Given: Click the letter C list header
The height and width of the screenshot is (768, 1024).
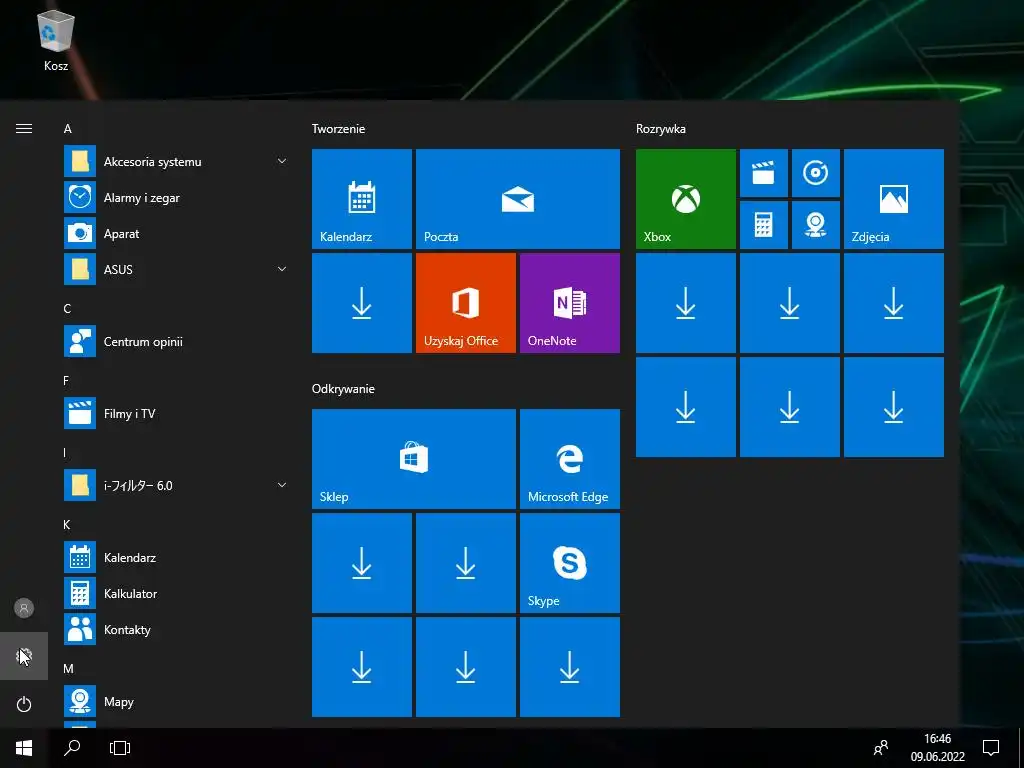Looking at the screenshot, I should pyautogui.click(x=67, y=308).
